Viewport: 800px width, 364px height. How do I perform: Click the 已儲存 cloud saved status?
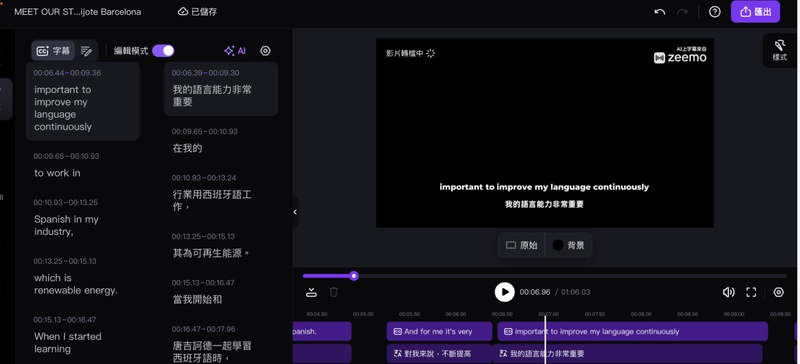click(197, 11)
